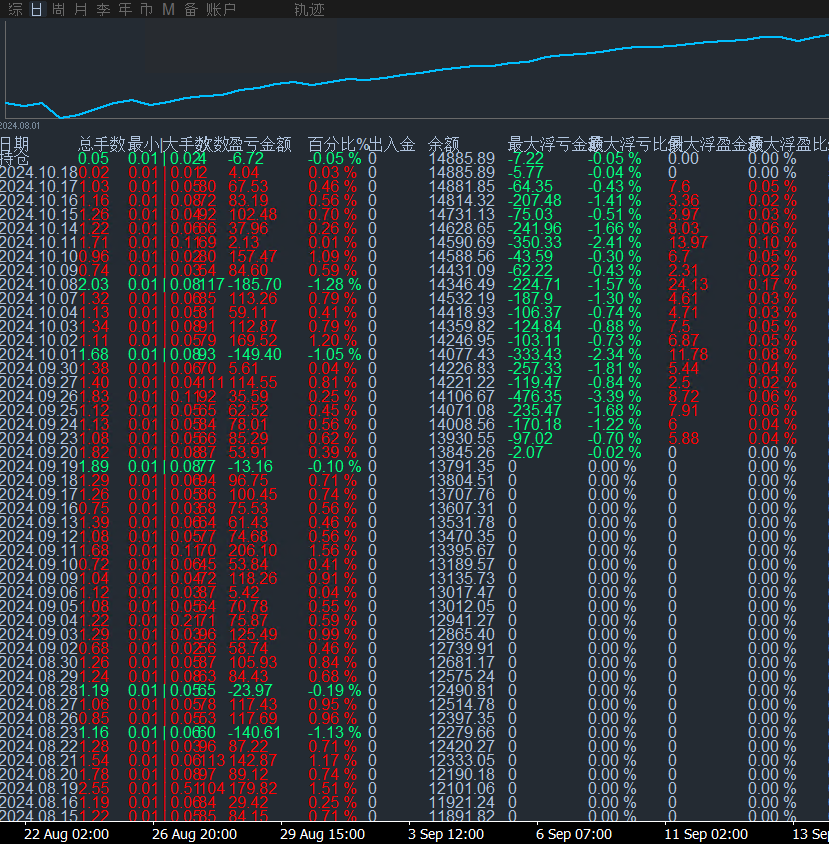This screenshot has width=829, height=844.
Task: Click the -1.28 % percentage cell
Action: click(x=334, y=284)
